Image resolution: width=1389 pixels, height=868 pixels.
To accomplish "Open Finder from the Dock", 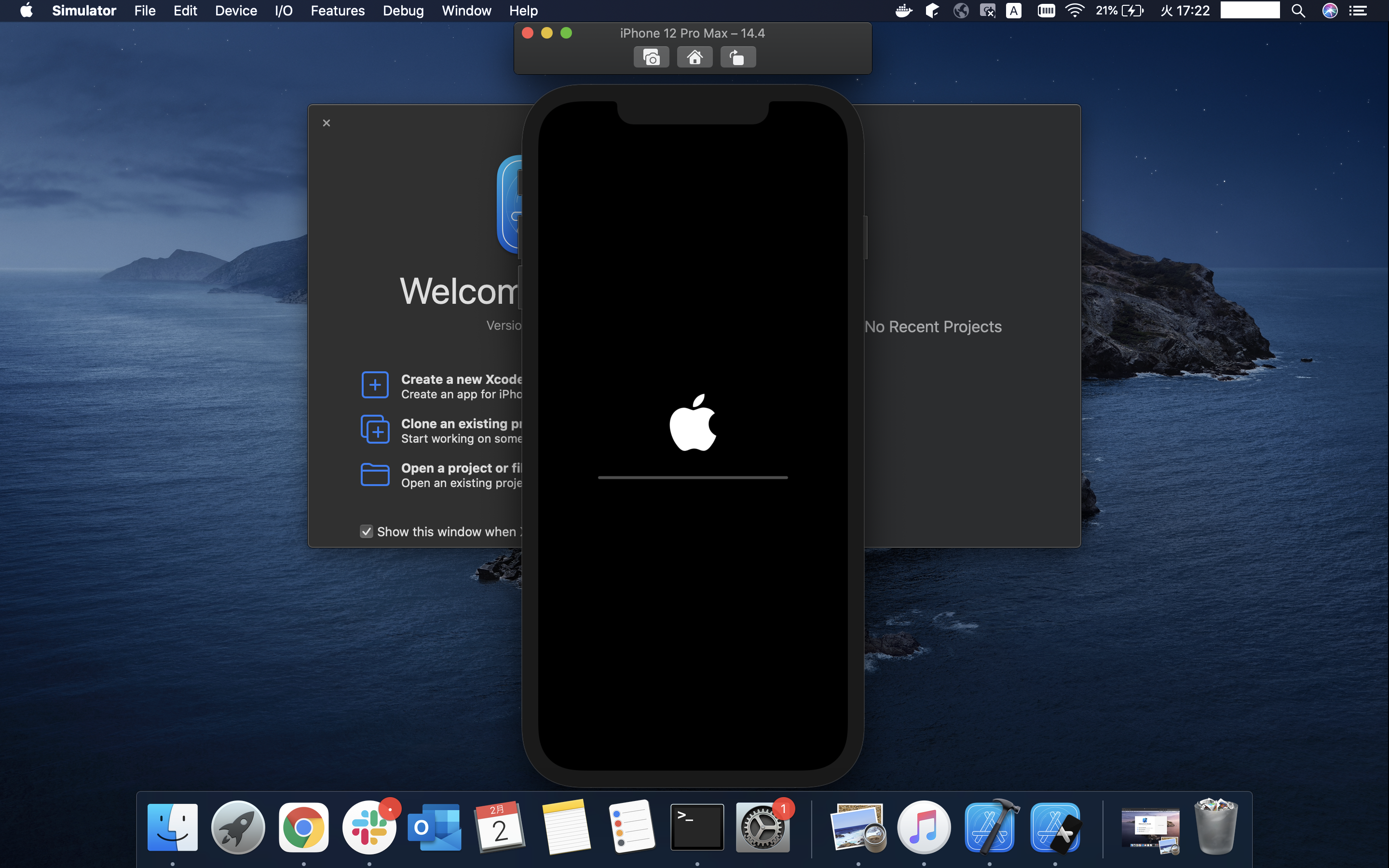I will coord(172,827).
